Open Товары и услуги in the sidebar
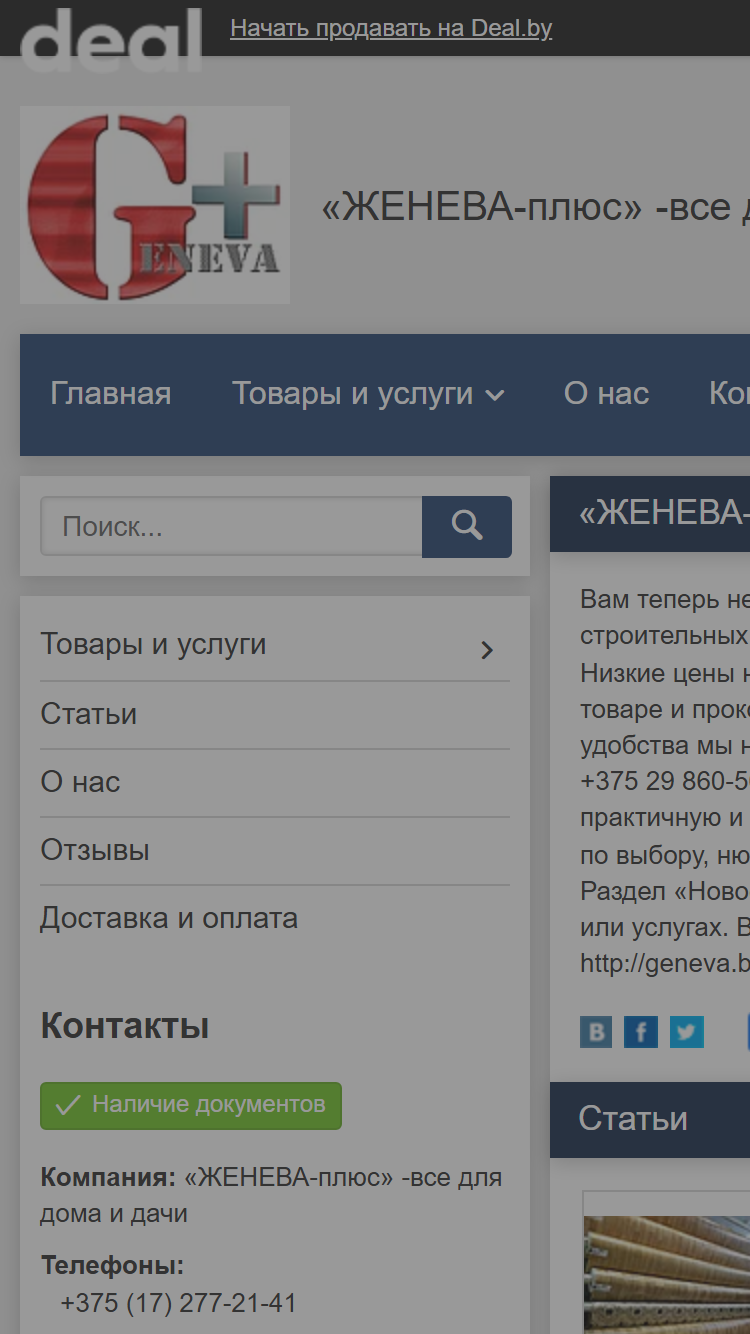This screenshot has width=750, height=1334. (x=153, y=644)
